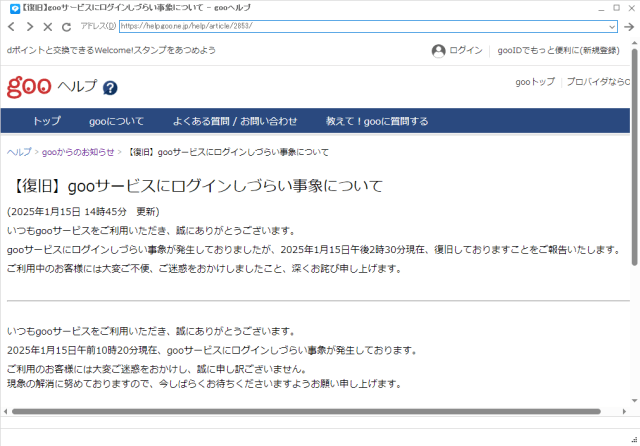Click the blue question mark help icon

[110, 88]
